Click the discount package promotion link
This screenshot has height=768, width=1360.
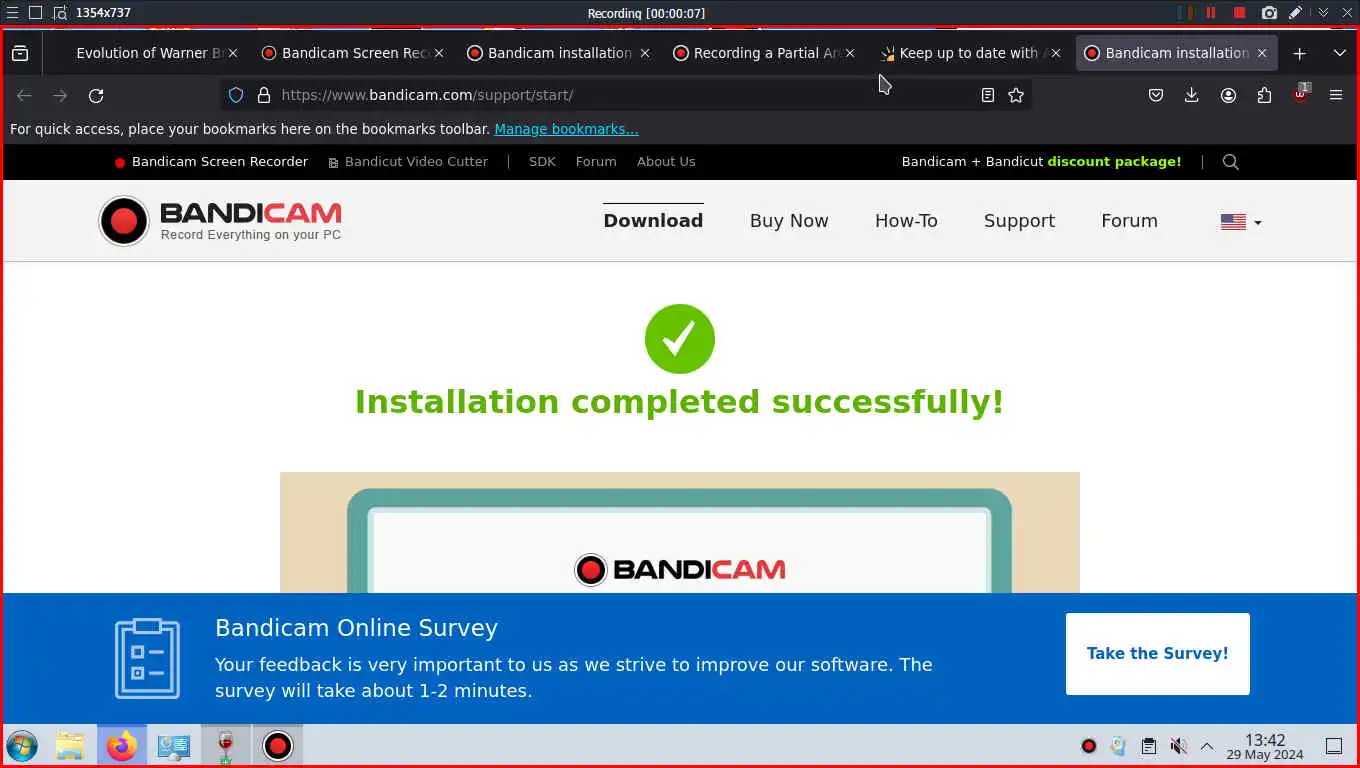(1041, 162)
